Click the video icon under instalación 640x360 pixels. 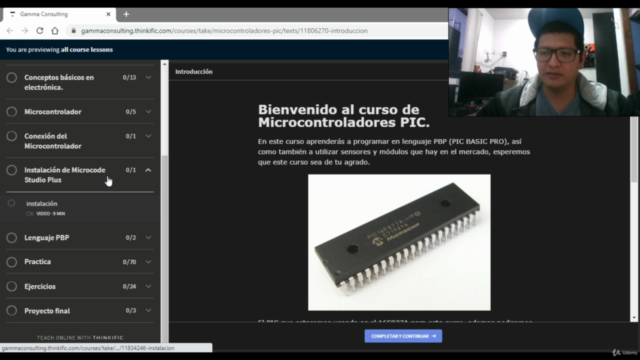click(29, 213)
